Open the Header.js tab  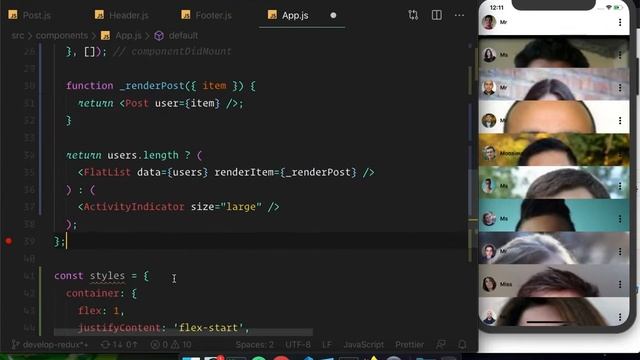tap(122, 16)
